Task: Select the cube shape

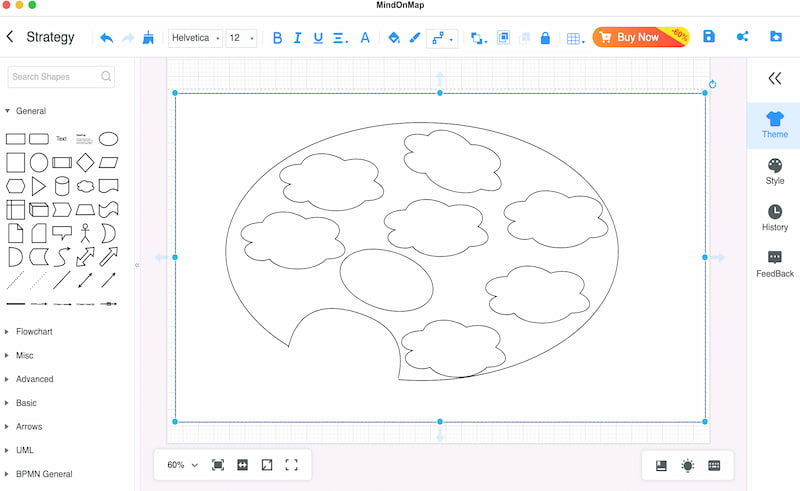Action: 39,210
